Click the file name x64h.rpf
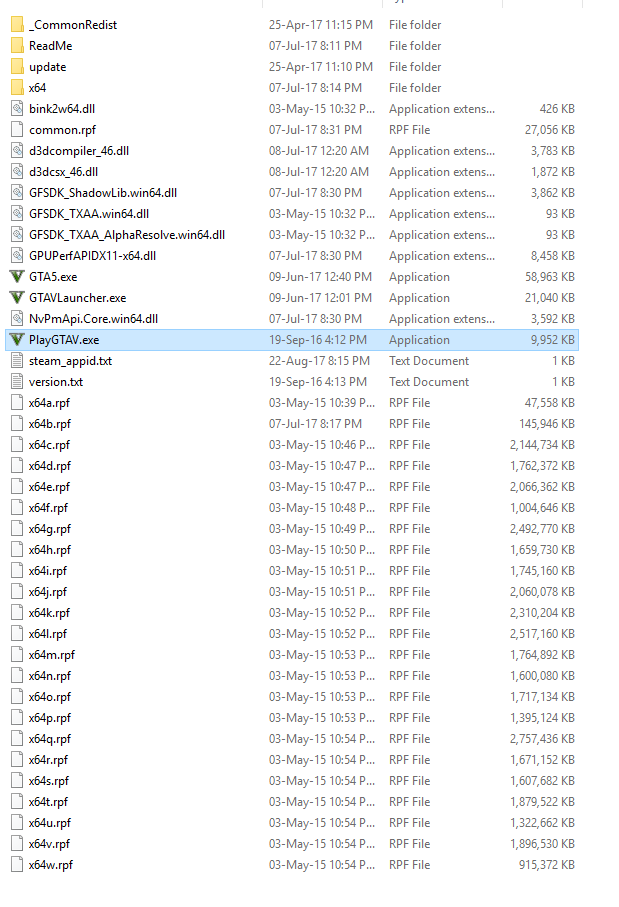The height and width of the screenshot is (907, 619). 50,550
